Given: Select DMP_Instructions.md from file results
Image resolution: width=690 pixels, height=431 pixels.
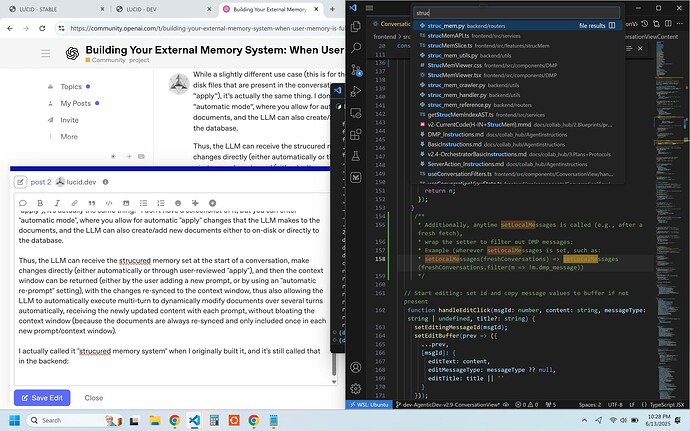Looking at the screenshot, I should click(x=517, y=135).
